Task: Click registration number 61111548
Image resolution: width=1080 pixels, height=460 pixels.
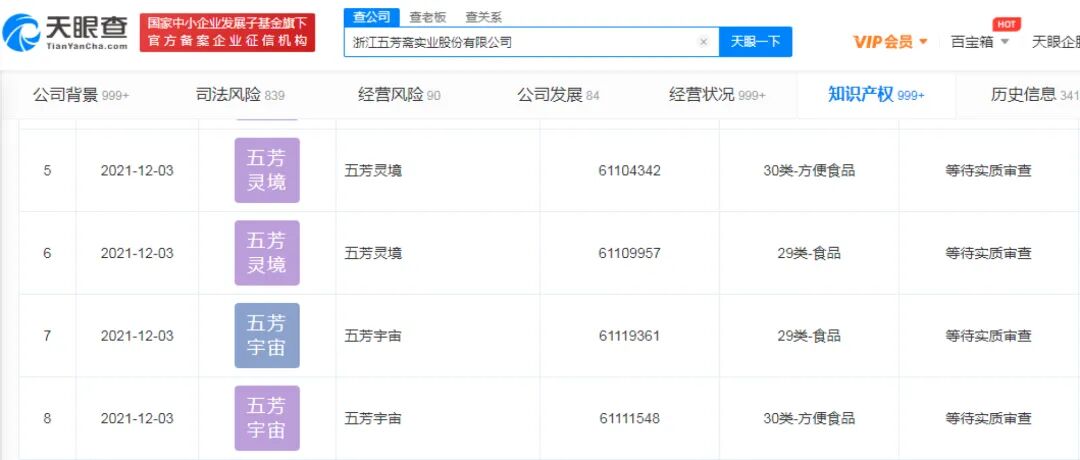Action: pos(630,419)
